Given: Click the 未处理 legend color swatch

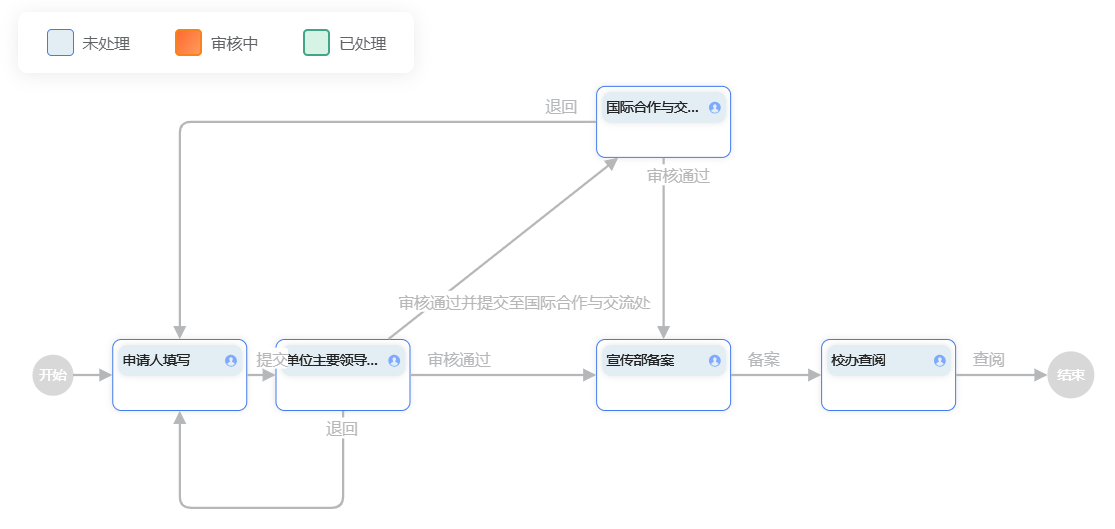Looking at the screenshot, I should pos(60,43).
